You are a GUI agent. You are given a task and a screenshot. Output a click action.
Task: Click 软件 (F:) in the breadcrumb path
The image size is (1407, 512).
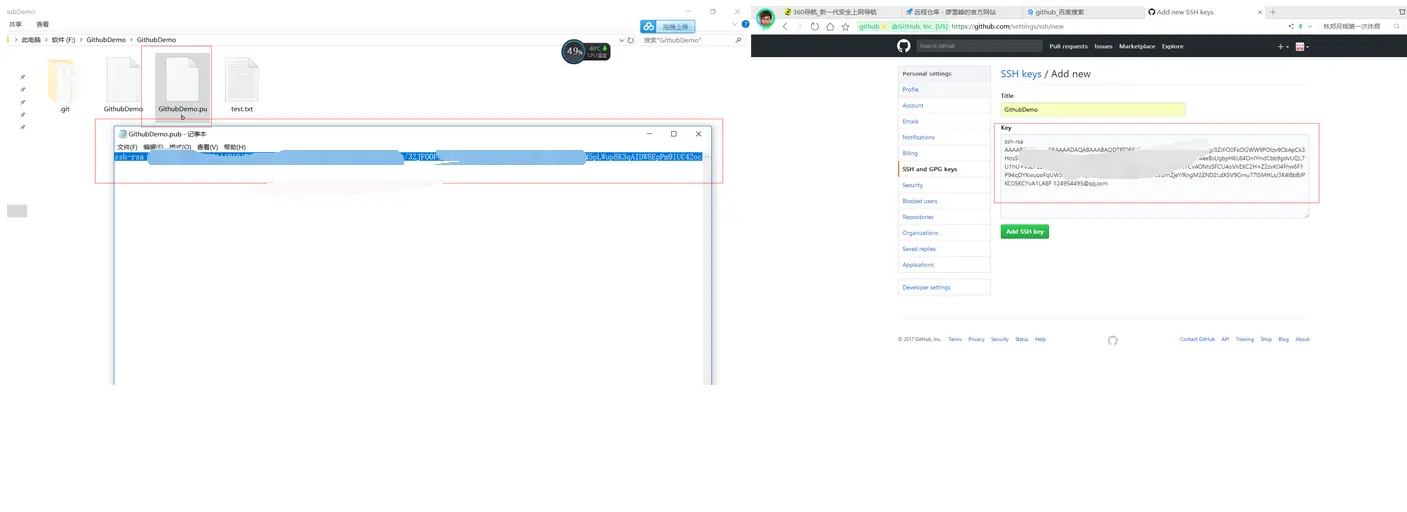tap(63, 40)
